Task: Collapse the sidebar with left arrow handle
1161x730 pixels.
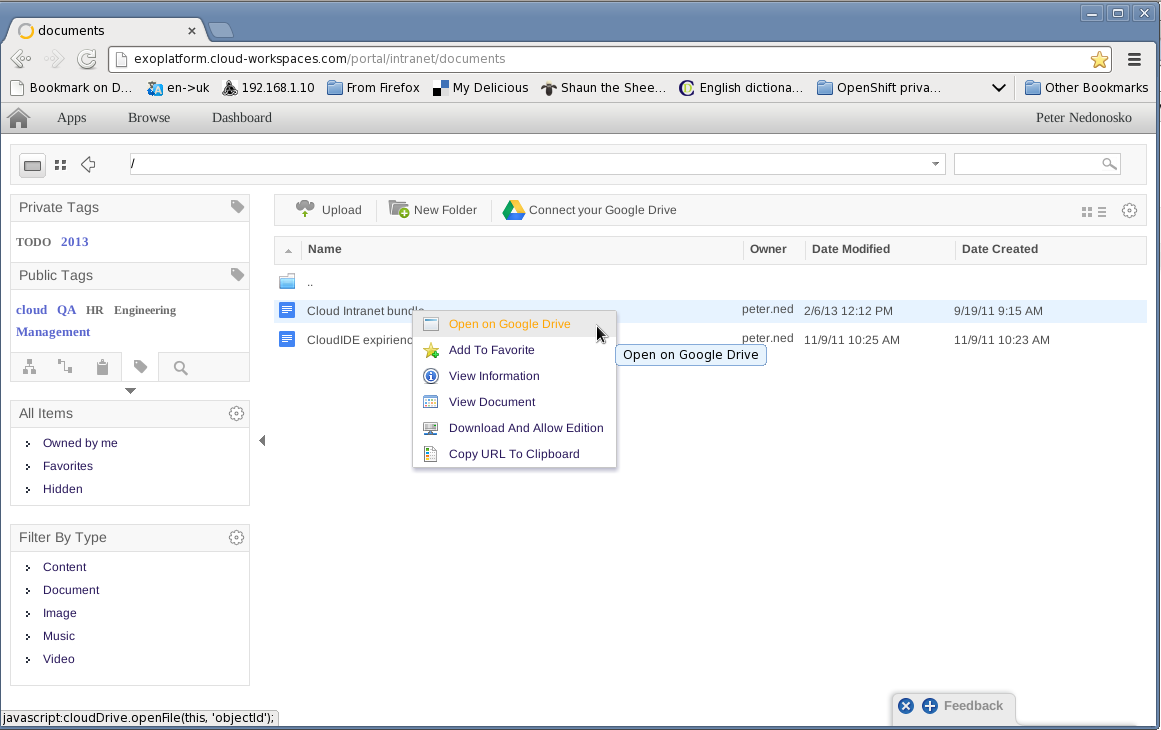Action: click(262, 441)
